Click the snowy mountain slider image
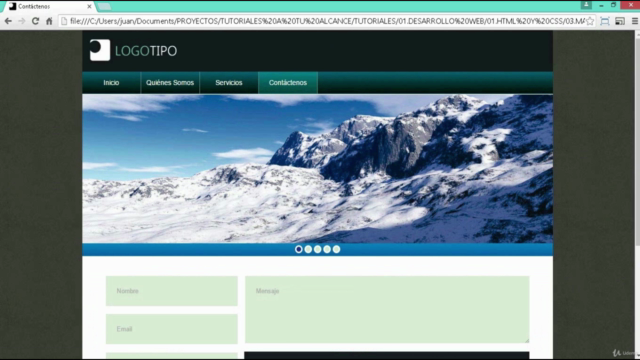Viewport: 640px width, 360px height. (x=318, y=169)
